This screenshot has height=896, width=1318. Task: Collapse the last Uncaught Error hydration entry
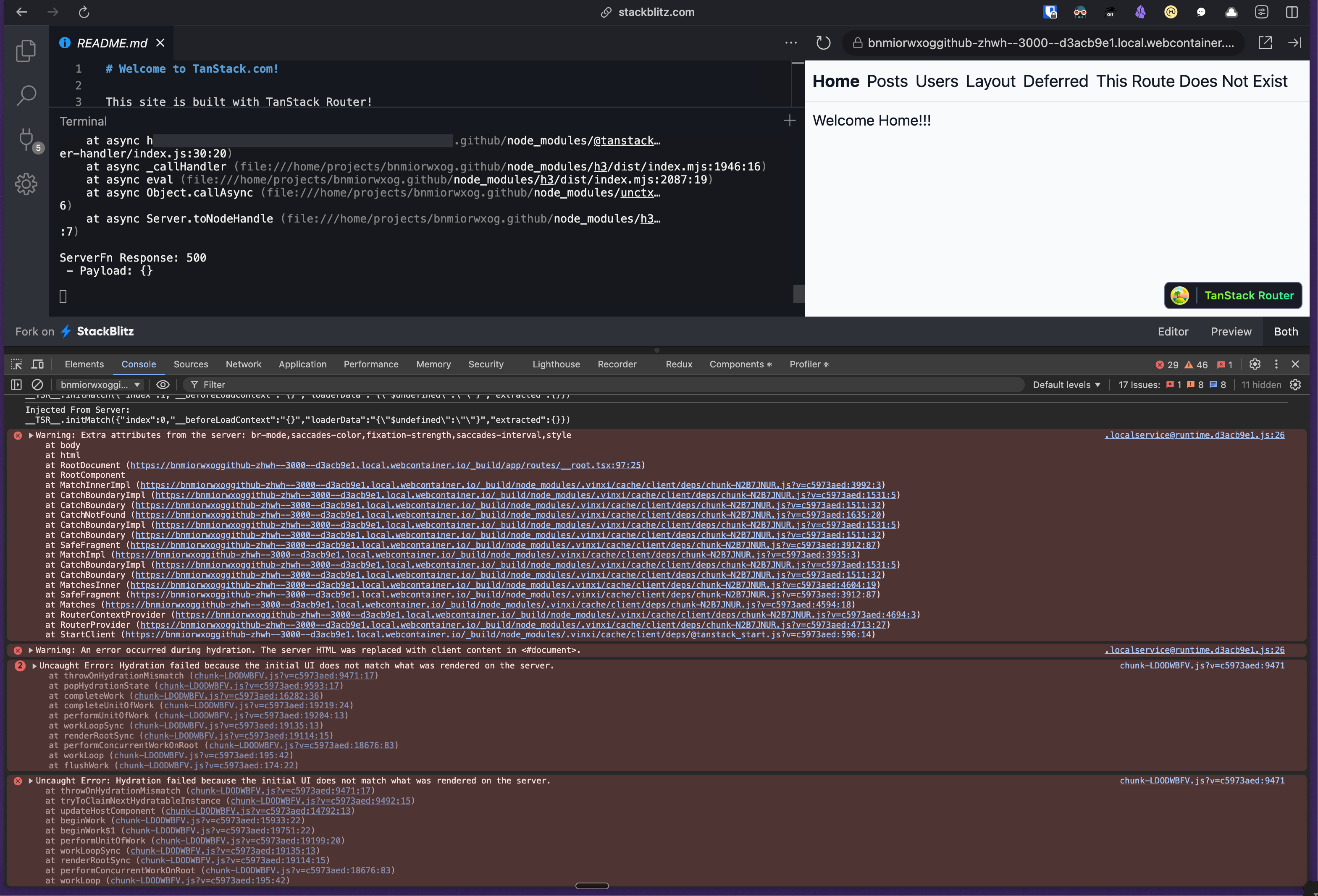pos(31,781)
